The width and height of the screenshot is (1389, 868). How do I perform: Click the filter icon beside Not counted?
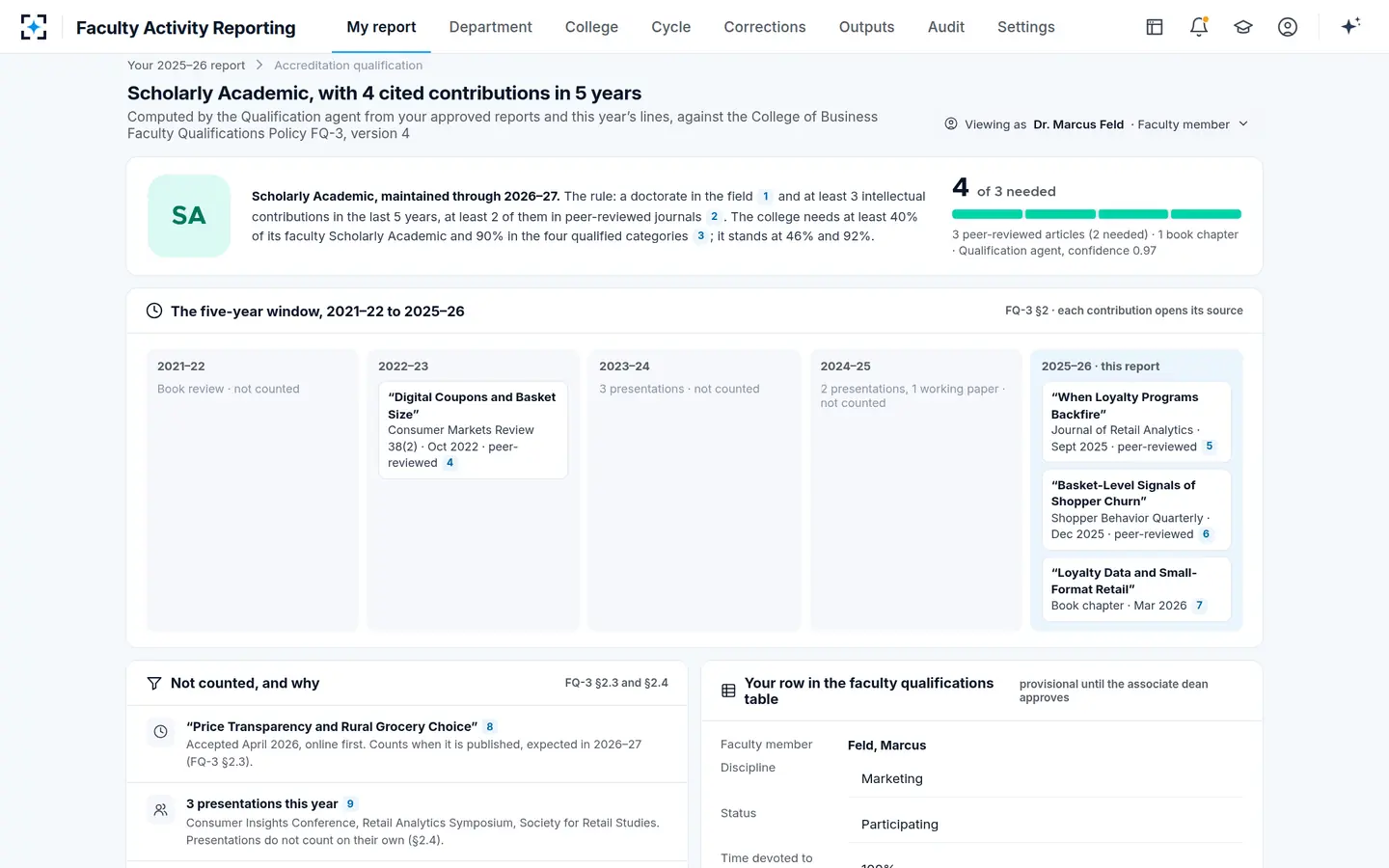tap(154, 683)
